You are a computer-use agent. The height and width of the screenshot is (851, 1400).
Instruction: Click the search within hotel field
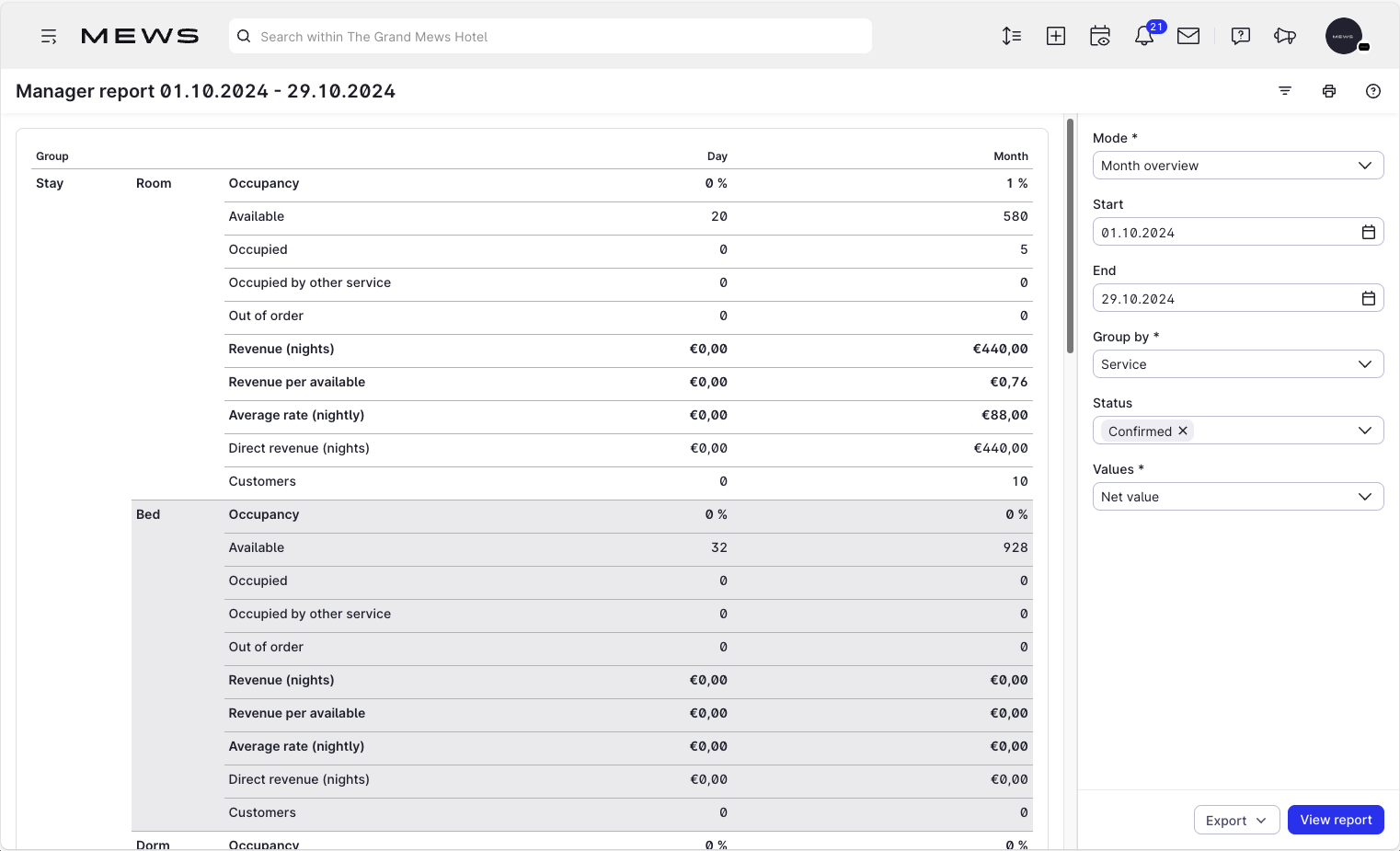tap(550, 37)
